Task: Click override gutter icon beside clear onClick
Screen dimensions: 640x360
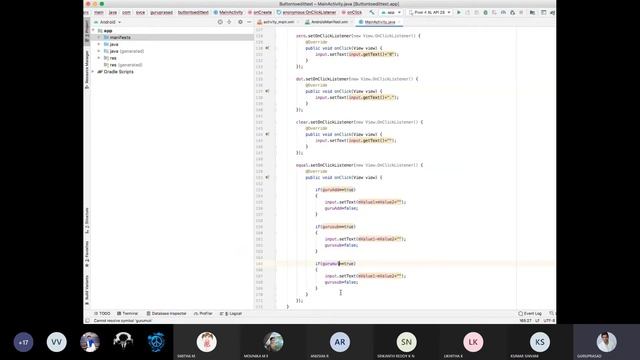Action: coord(267,134)
